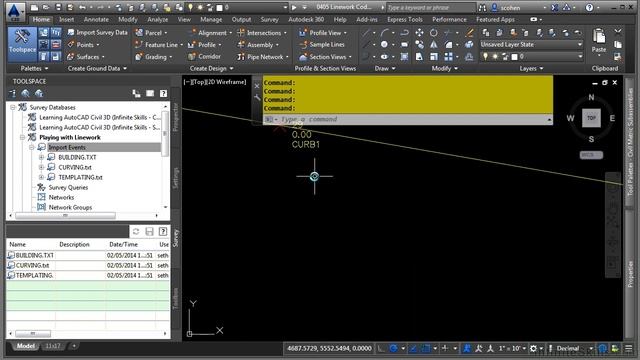Screen dimensions: 640x360
Task: Collapse the Import Events node
Action: point(32,147)
